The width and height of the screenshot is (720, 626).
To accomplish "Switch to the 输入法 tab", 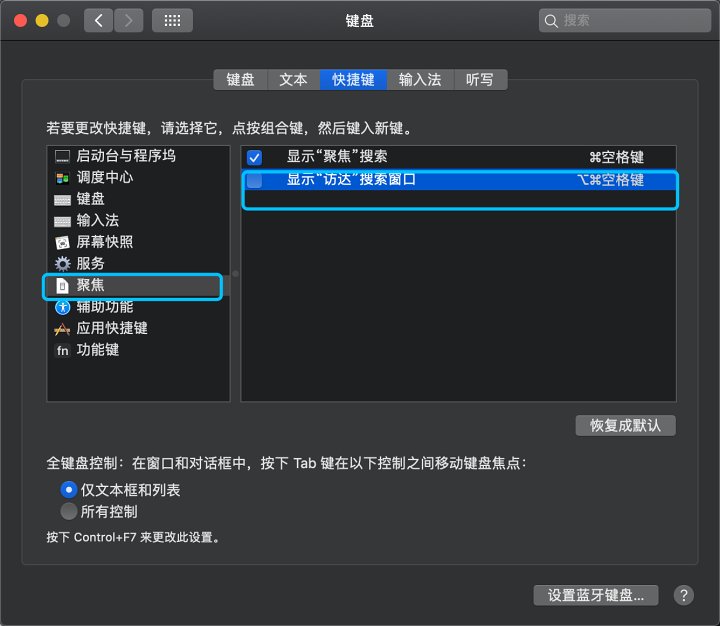I will coord(420,79).
